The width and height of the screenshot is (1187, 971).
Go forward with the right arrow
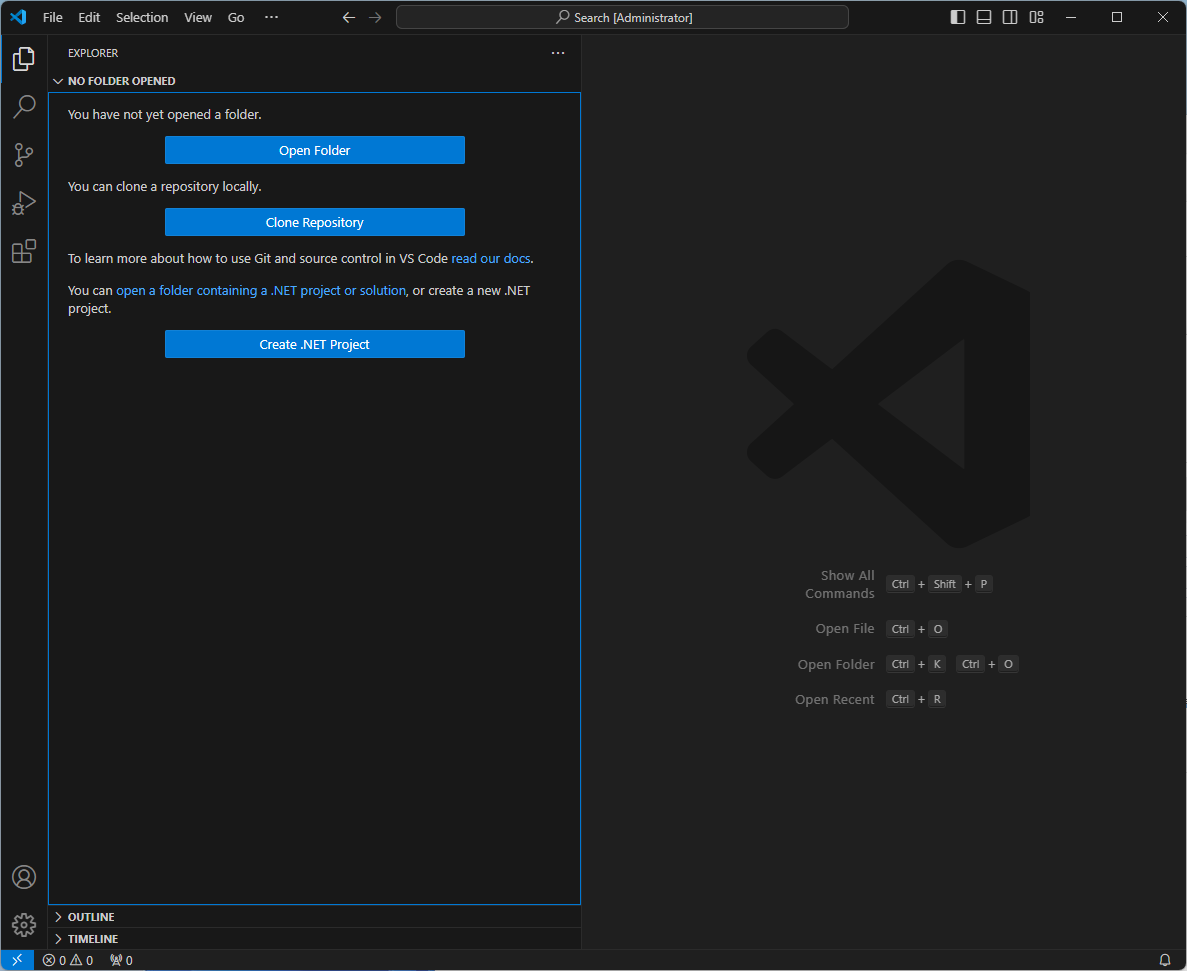375,17
